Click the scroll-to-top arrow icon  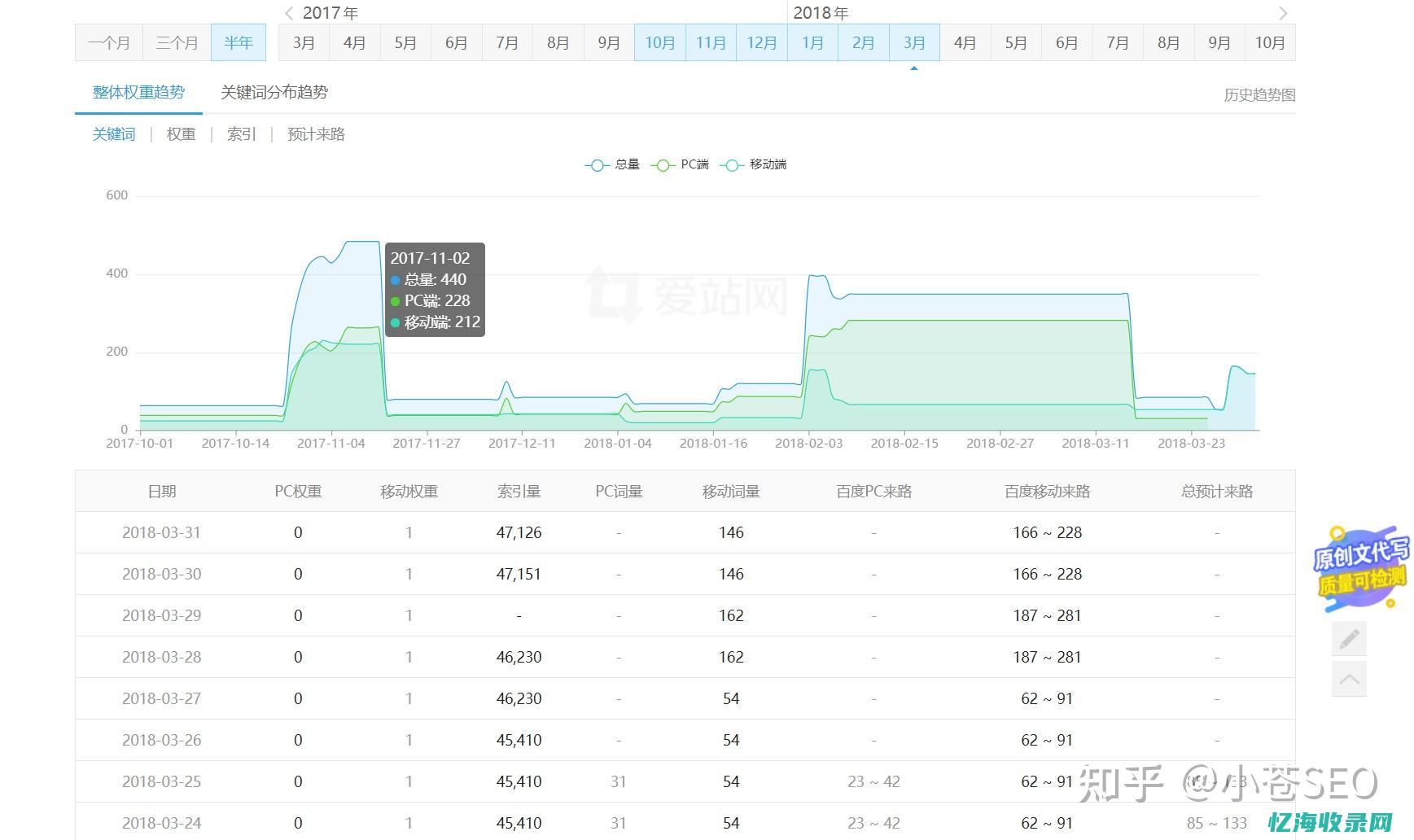pos(1349,680)
